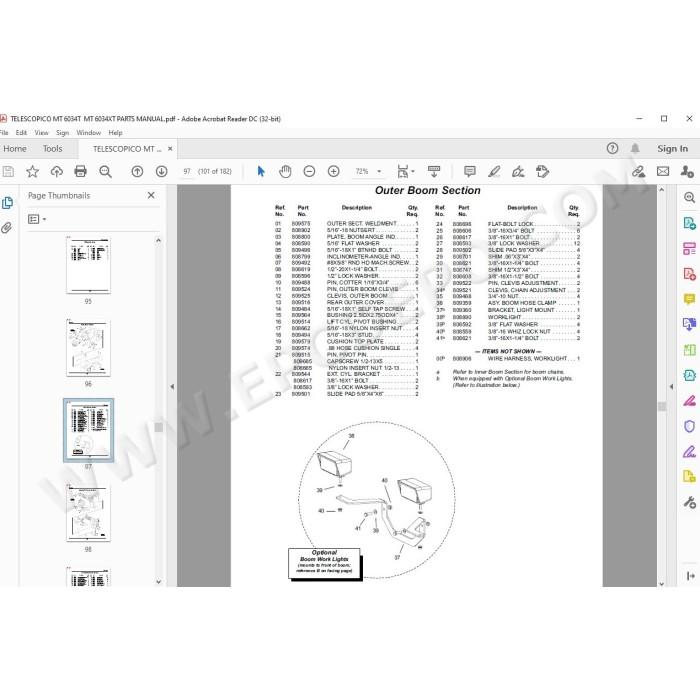Open the thumbnail options dropdown menu

[x=37, y=219]
